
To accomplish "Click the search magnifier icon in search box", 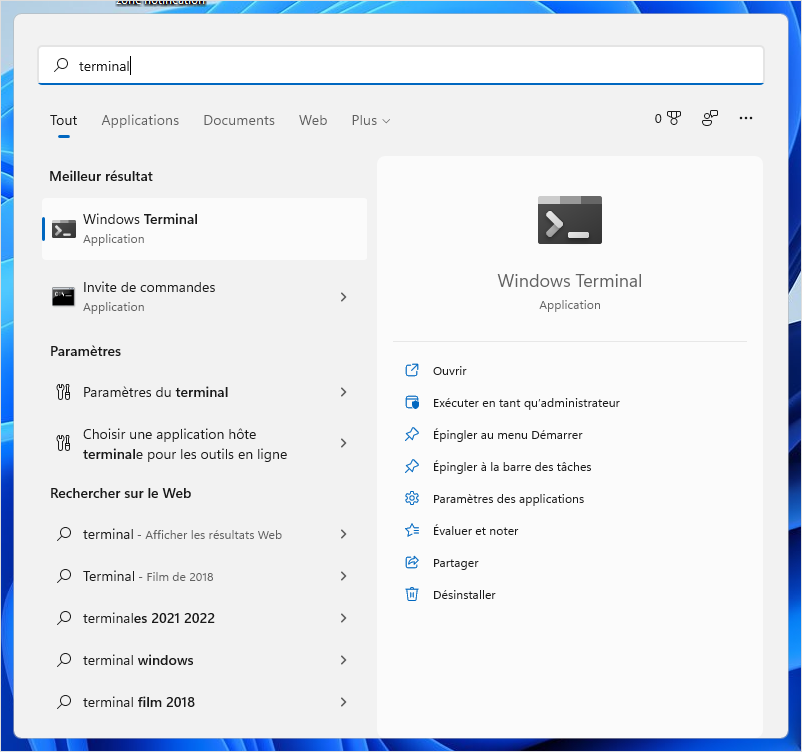I will (61, 65).
